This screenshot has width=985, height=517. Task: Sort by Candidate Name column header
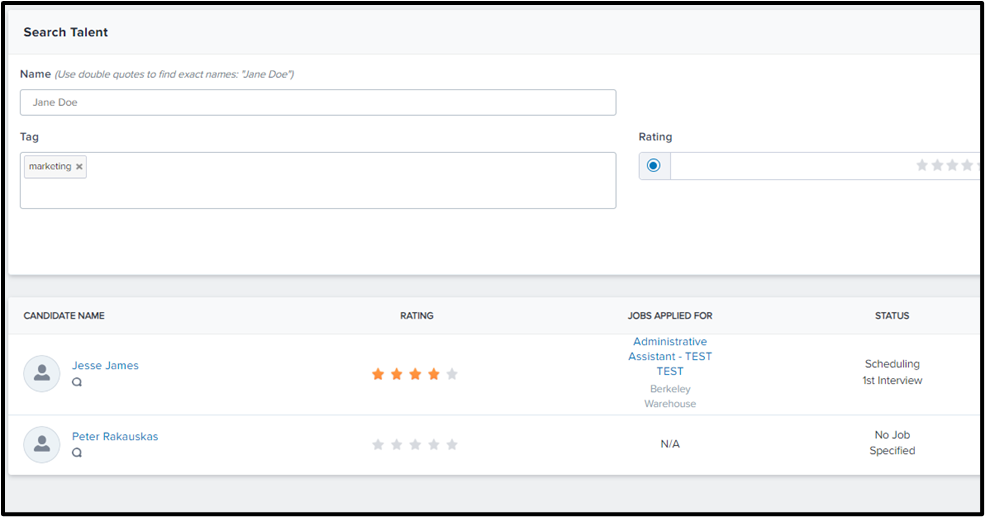point(64,316)
